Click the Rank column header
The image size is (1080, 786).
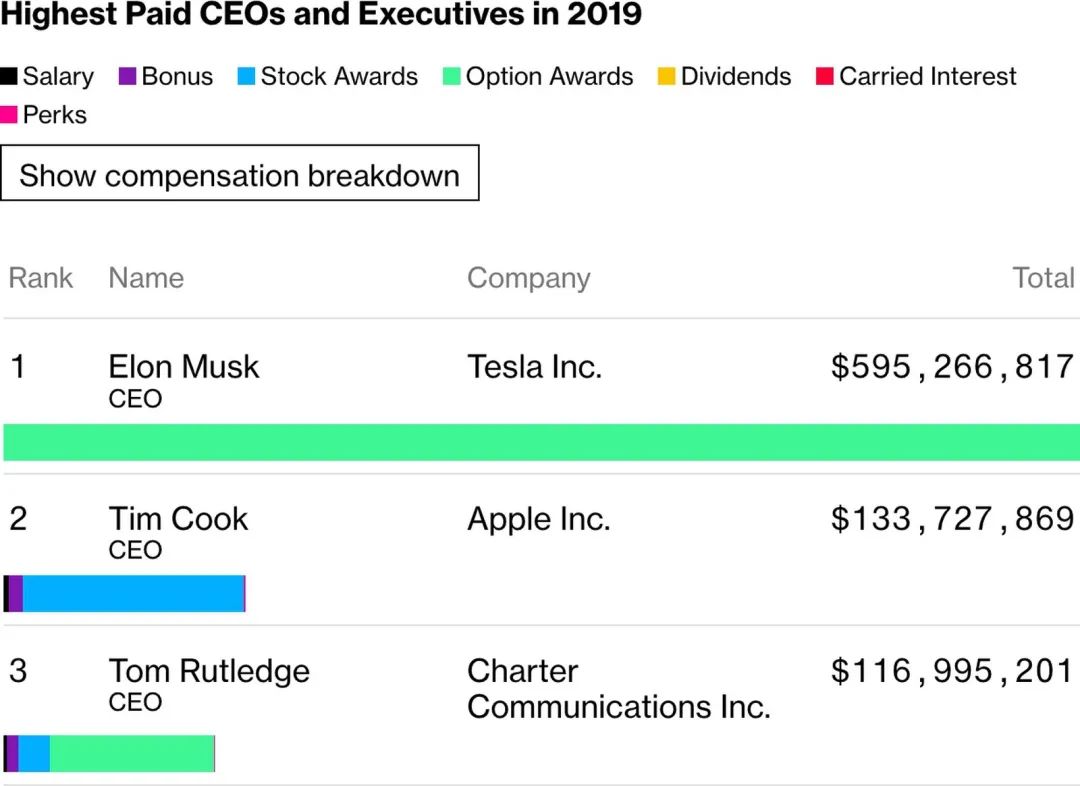41,278
